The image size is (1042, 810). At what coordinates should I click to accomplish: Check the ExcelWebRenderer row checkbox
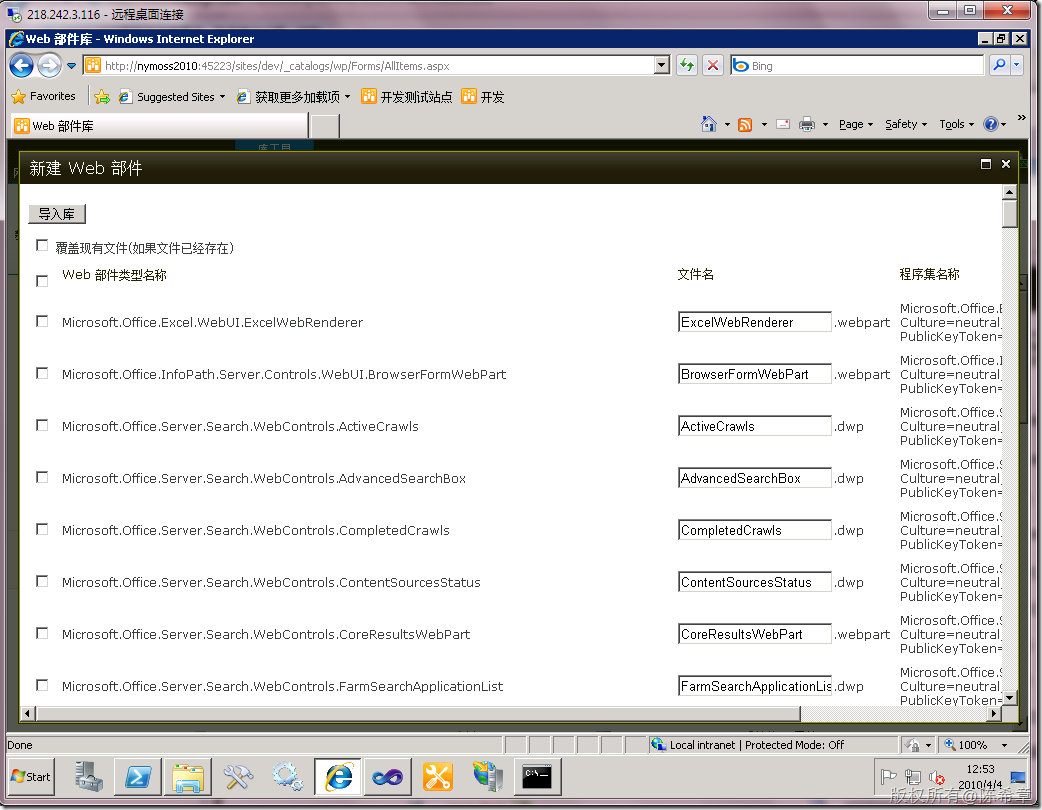42,322
